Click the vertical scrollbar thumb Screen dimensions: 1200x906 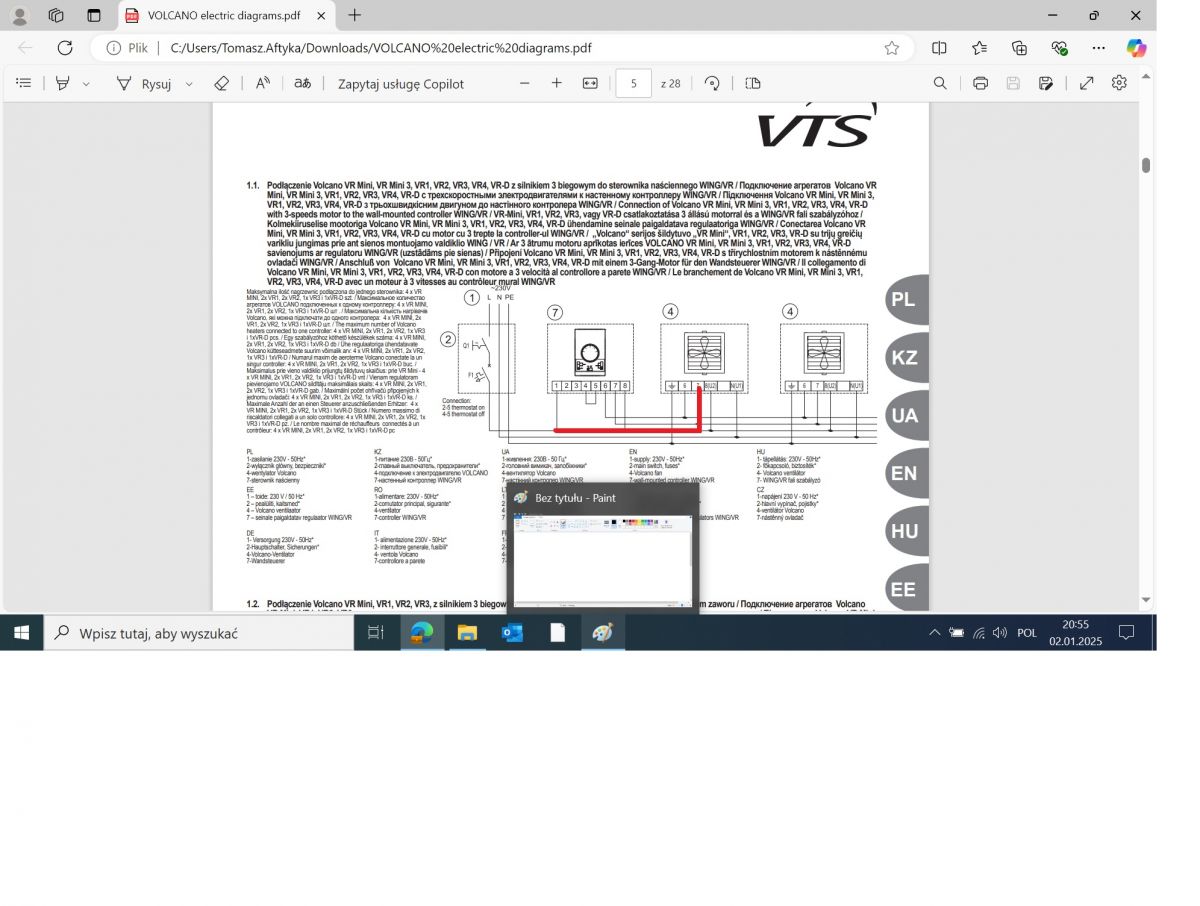[1146, 165]
